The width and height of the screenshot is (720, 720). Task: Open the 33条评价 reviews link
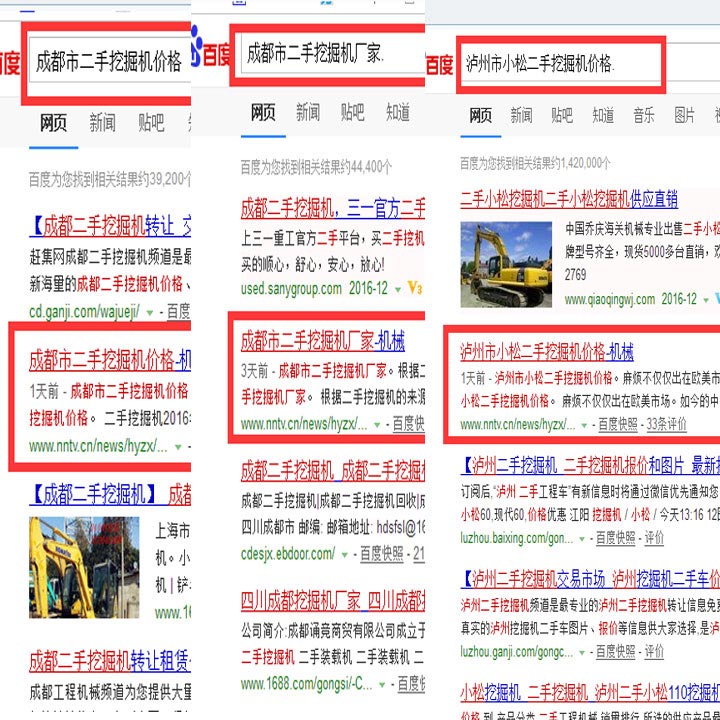tap(666, 425)
